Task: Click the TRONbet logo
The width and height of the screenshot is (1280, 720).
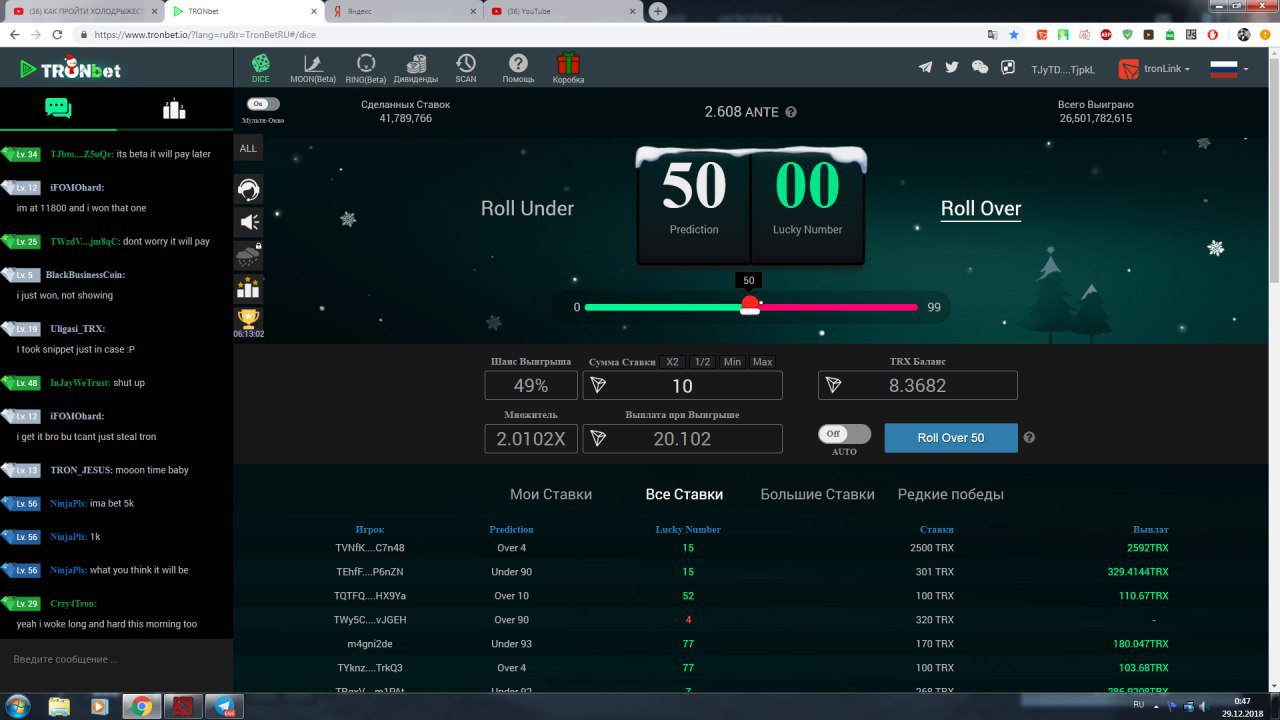Action: click(x=70, y=70)
